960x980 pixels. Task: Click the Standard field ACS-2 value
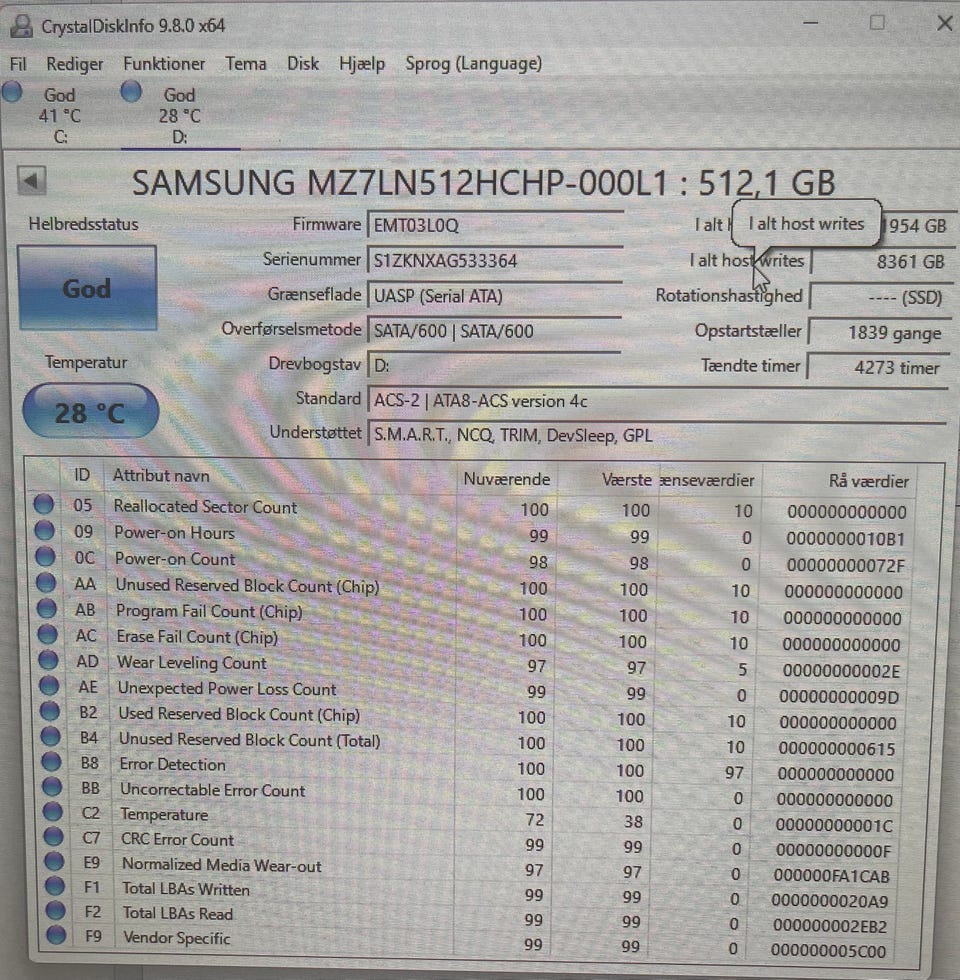(x=658, y=401)
